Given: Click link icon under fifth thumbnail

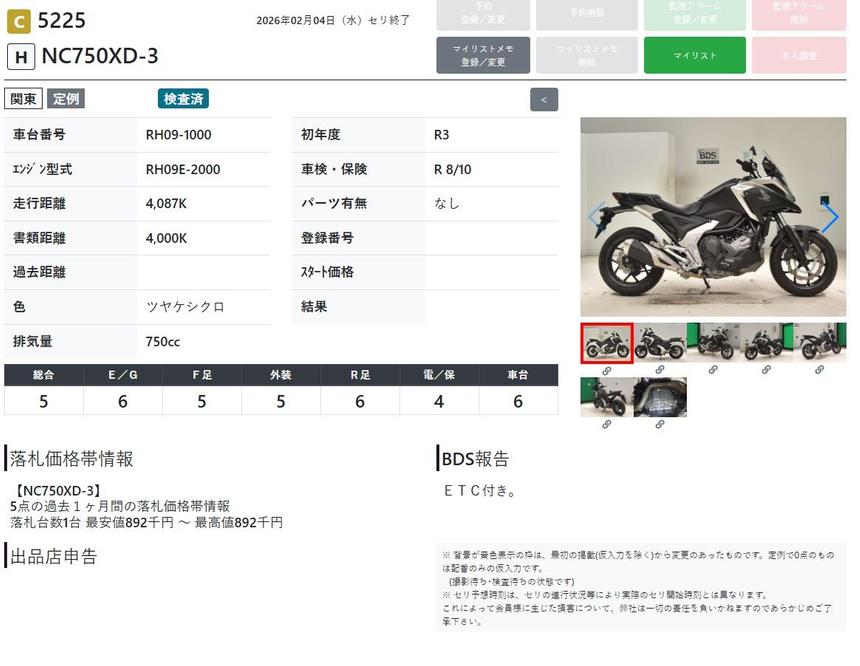Looking at the screenshot, I should click(819, 370).
